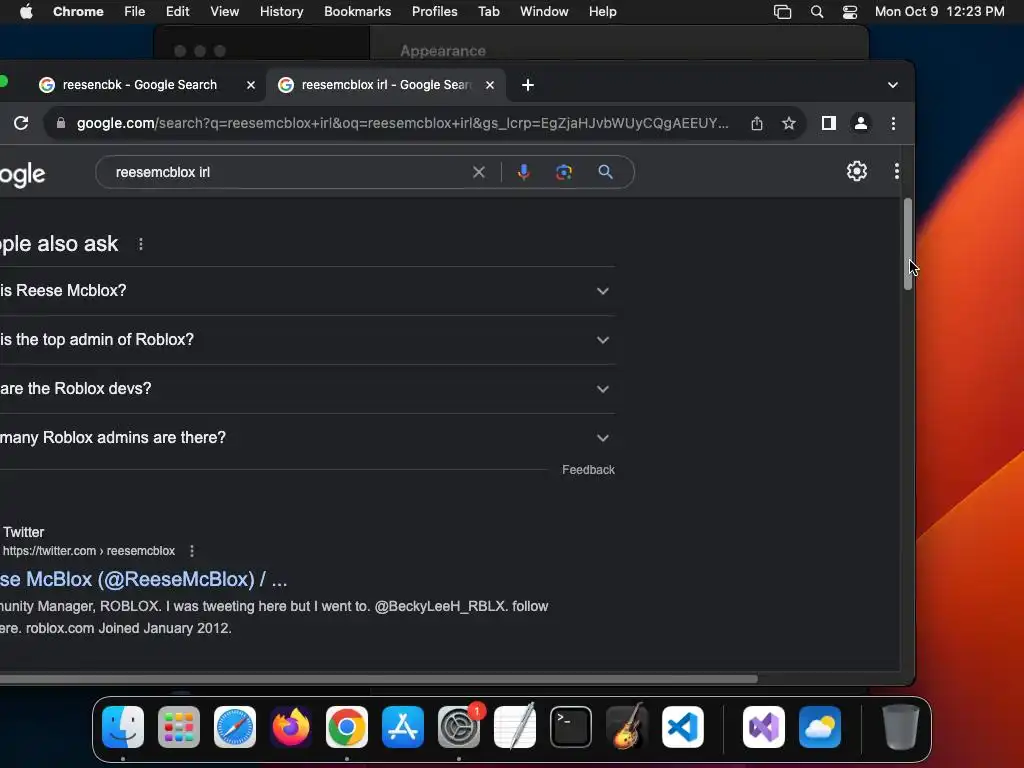Bookmark this page with the star icon
This screenshot has height=768, width=1024.
tap(789, 123)
